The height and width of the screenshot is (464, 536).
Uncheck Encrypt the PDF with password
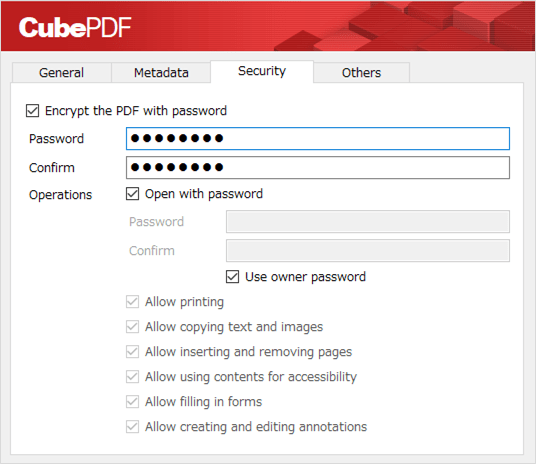click(33, 111)
